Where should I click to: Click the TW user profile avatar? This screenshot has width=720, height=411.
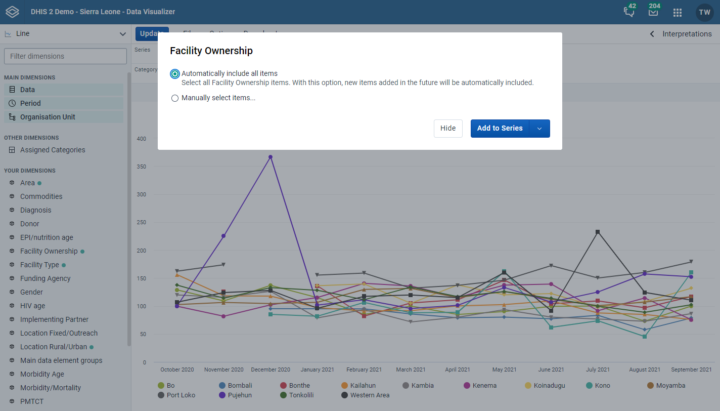click(x=704, y=12)
